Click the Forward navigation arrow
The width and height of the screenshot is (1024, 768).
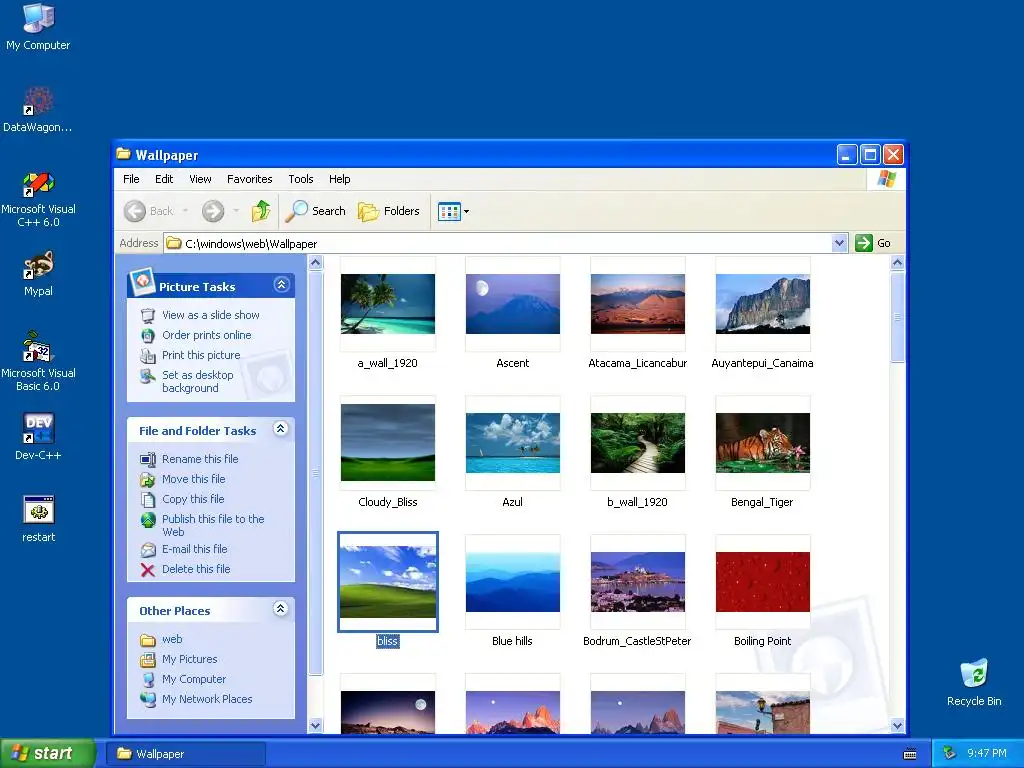[213, 211]
